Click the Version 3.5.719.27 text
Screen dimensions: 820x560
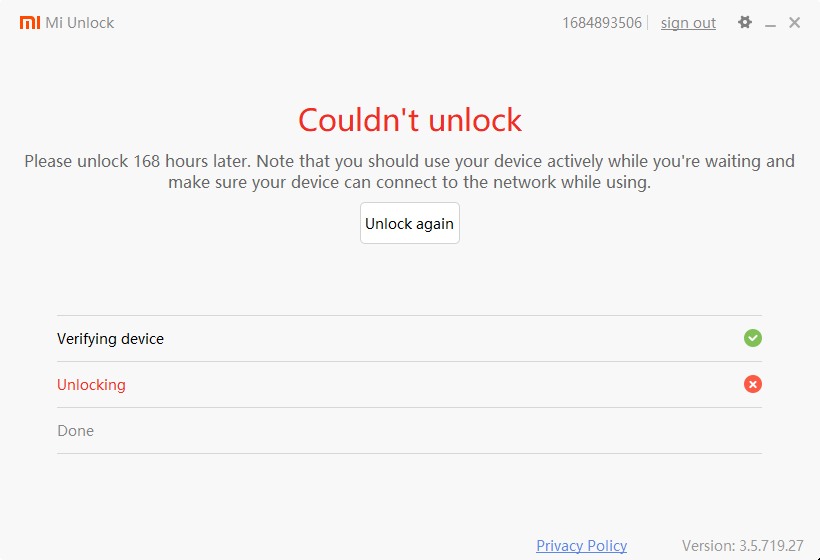(x=742, y=545)
